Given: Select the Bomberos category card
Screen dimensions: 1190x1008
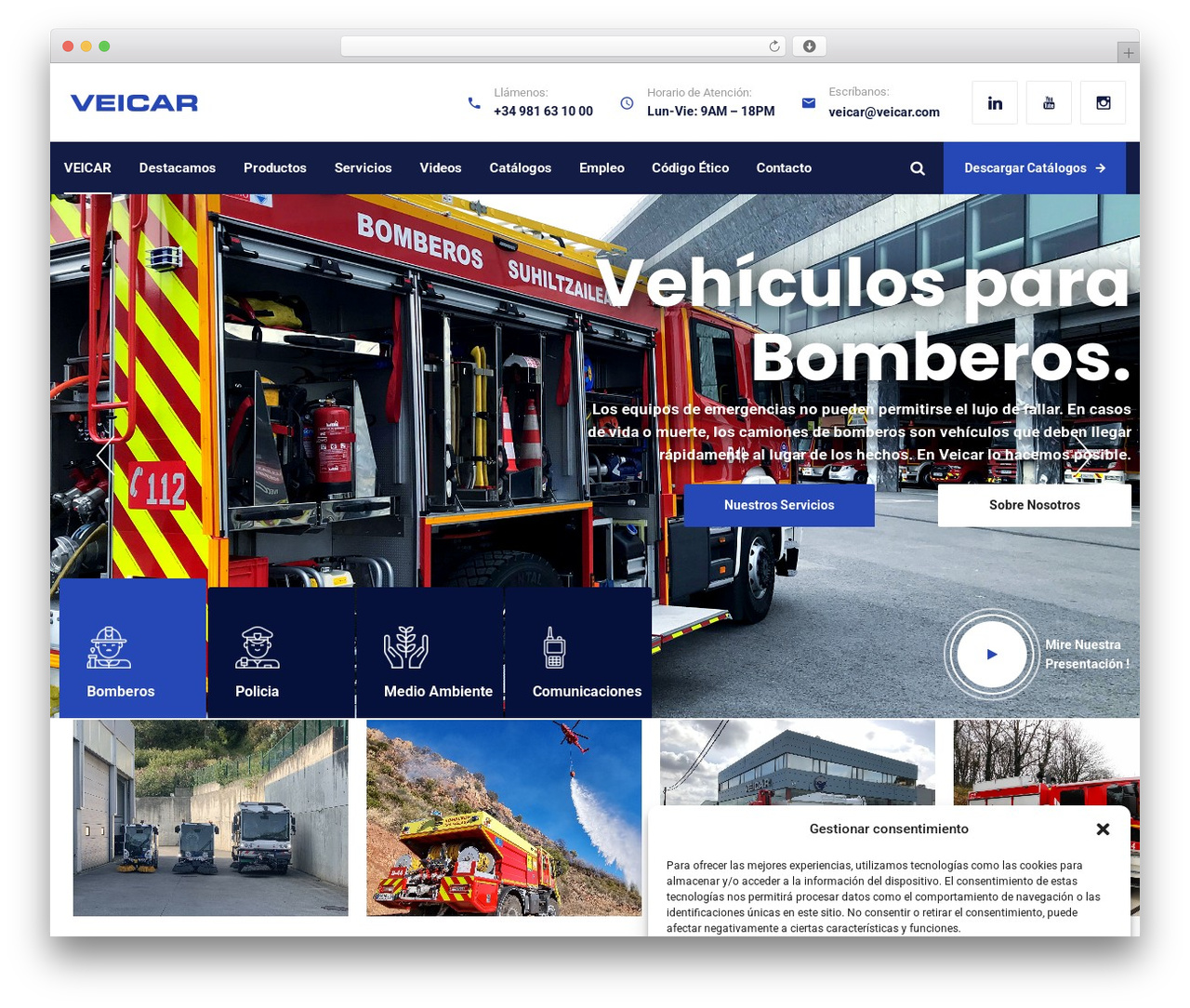Looking at the screenshot, I should click(133, 648).
